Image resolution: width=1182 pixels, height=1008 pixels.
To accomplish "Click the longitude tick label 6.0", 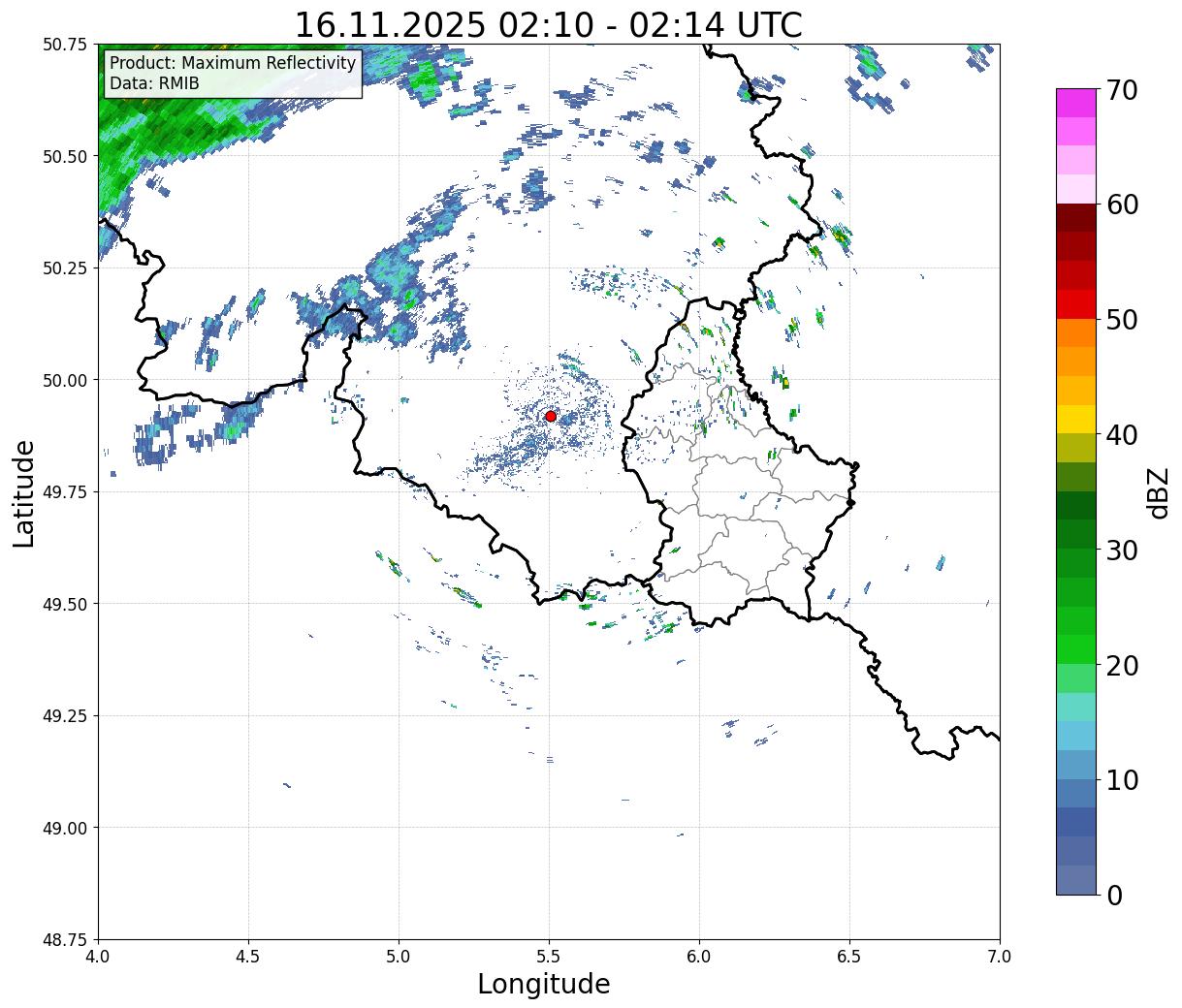I will click(699, 957).
